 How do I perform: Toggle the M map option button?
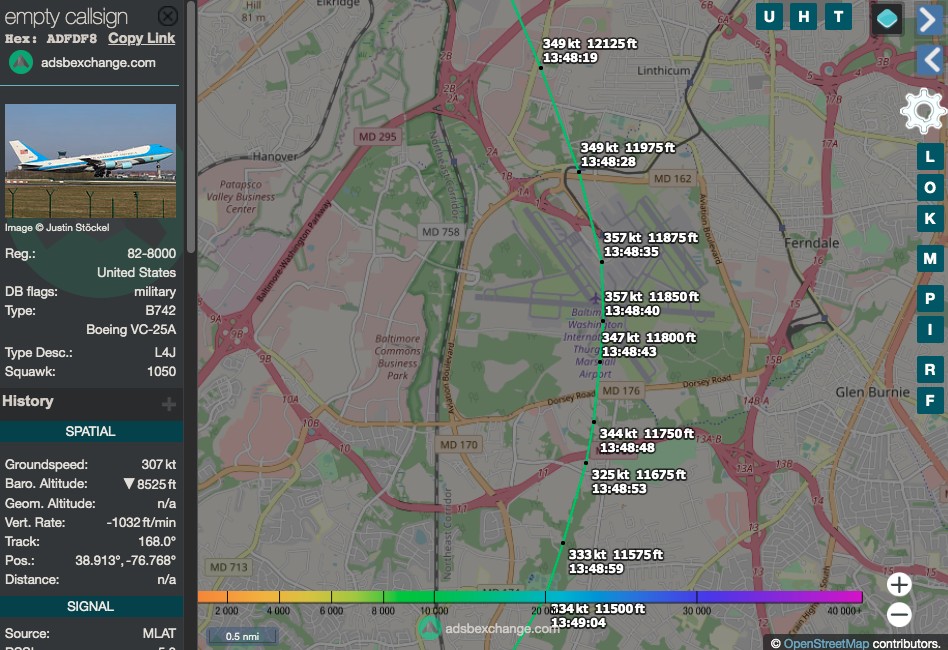coord(930,259)
